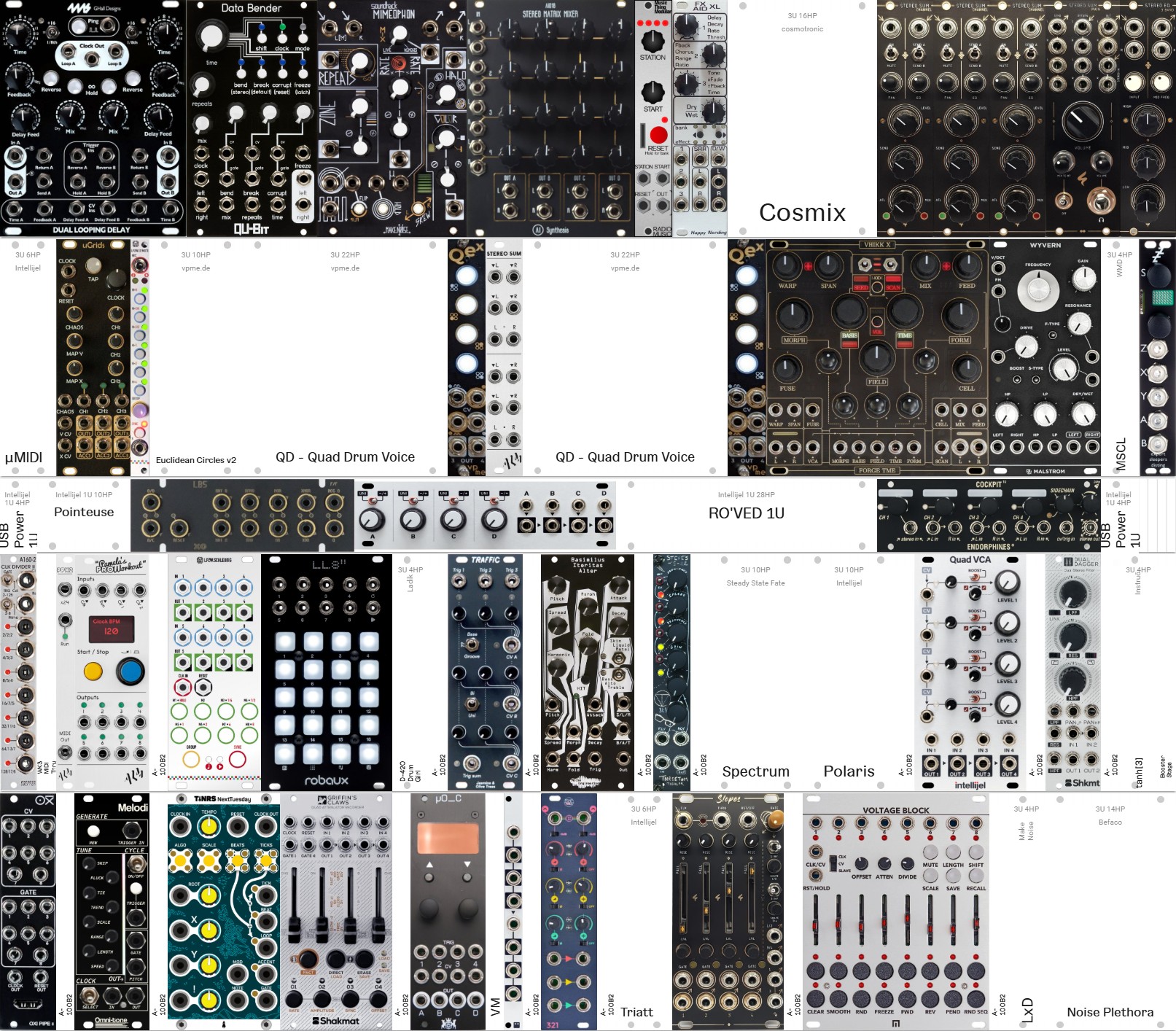The width and height of the screenshot is (1176, 1031).
Task: Flip the Bi/Uni switch on Traffic
Action: 472,704
